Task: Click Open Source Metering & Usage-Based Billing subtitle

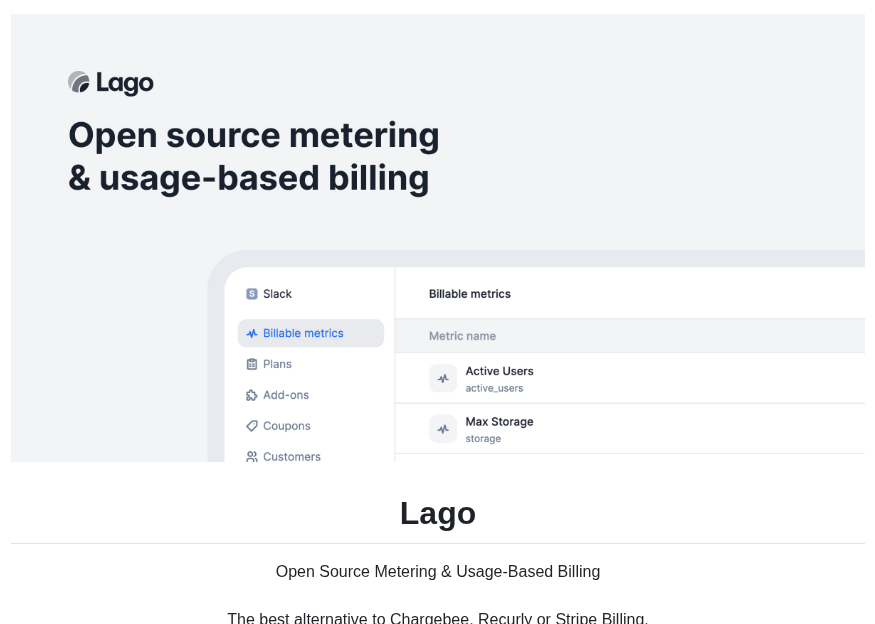Action: tap(438, 572)
